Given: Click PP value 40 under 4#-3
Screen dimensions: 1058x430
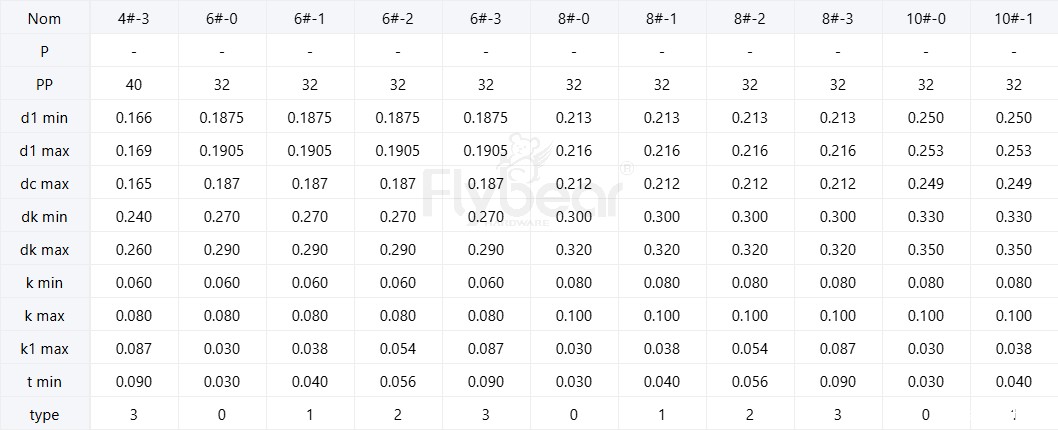Looking at the screenshot, I should pyautogui.click(x=134, y=85).
